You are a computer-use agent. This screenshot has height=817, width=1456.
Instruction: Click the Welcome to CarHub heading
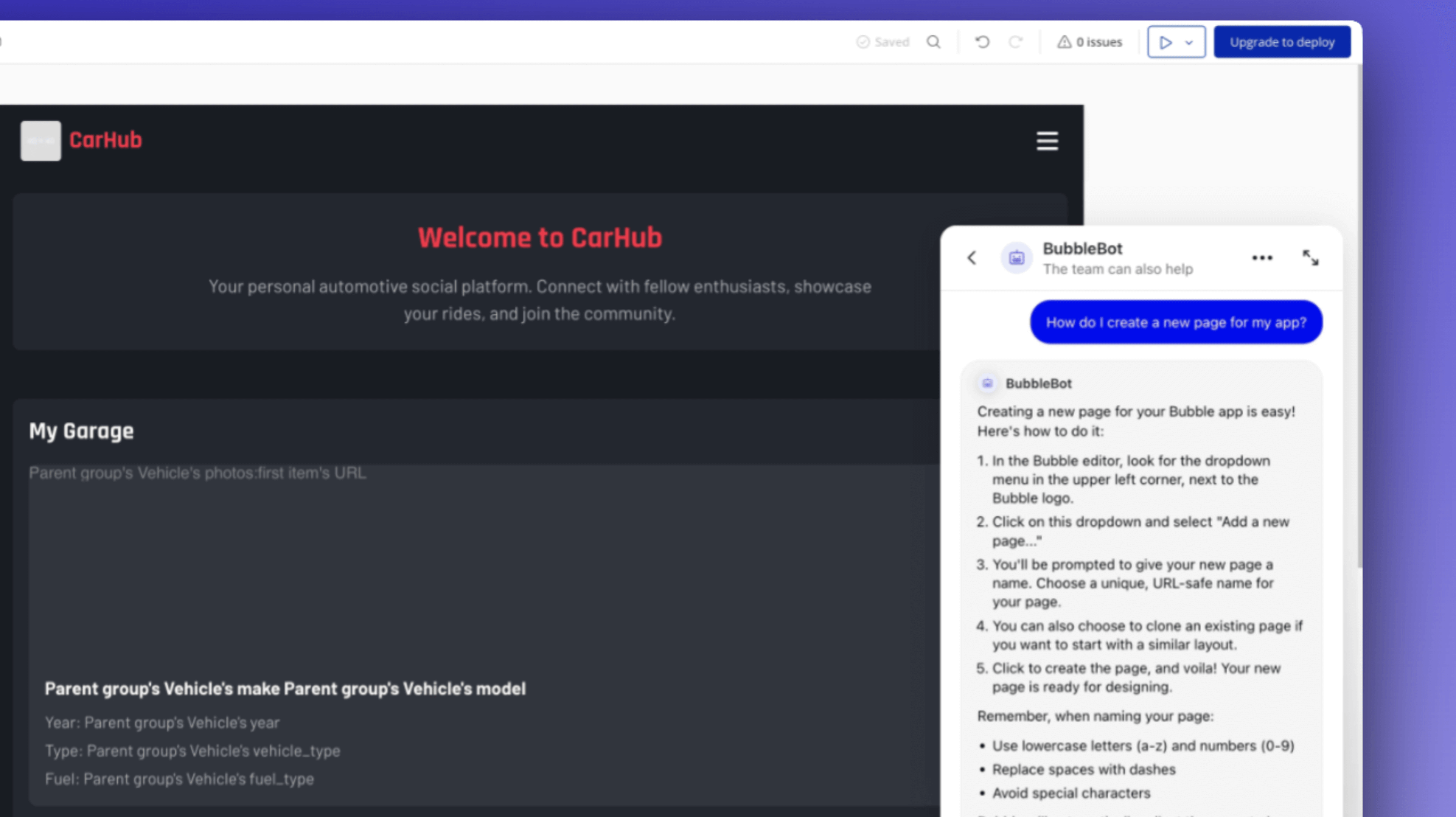click(x=540, y=237)
